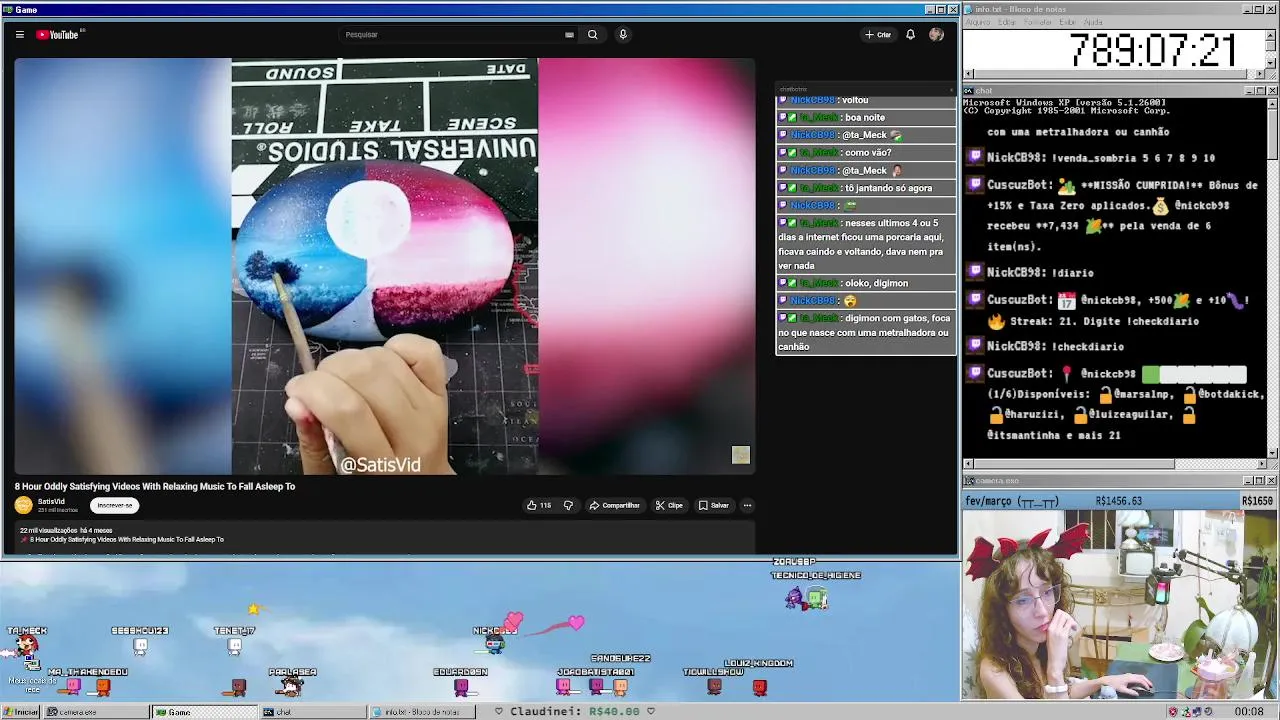Switch to the chat taskbar button
The height and width of the screenshot is (720, 1280).
coord(313,712)
